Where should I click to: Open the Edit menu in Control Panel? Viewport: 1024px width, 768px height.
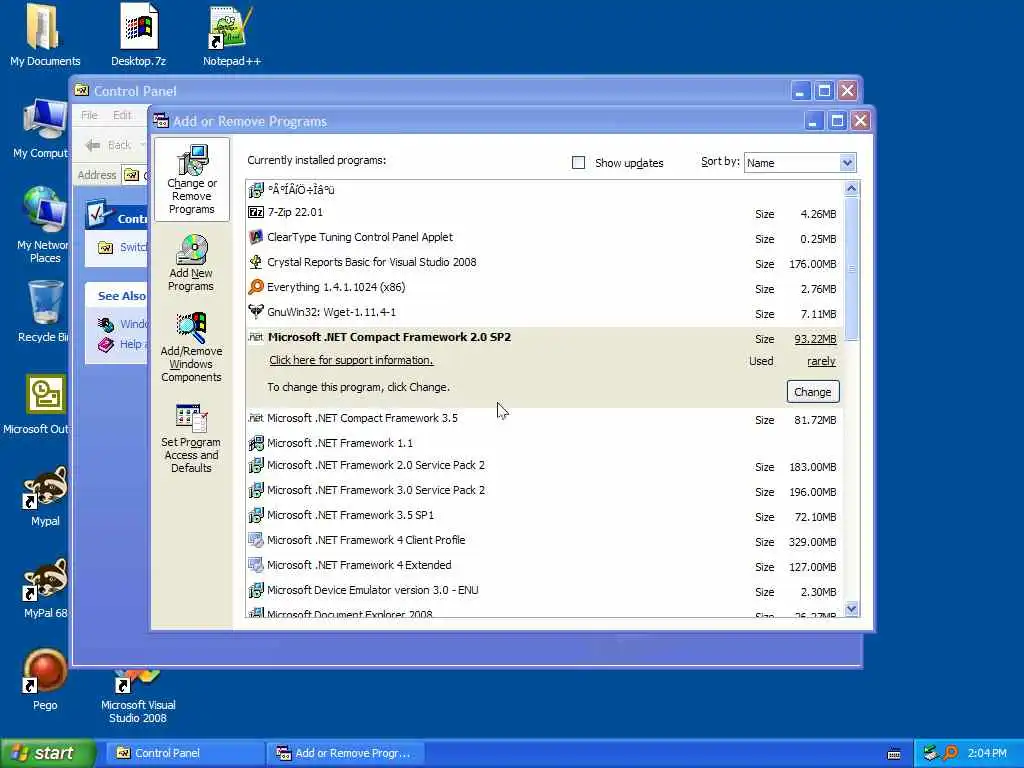tap(122, 115)
